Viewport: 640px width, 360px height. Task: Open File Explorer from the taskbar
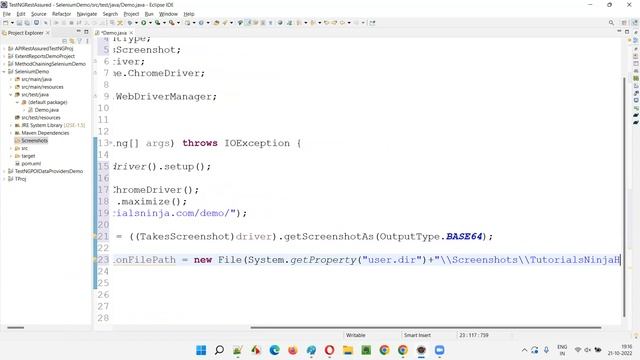[348, 350]
